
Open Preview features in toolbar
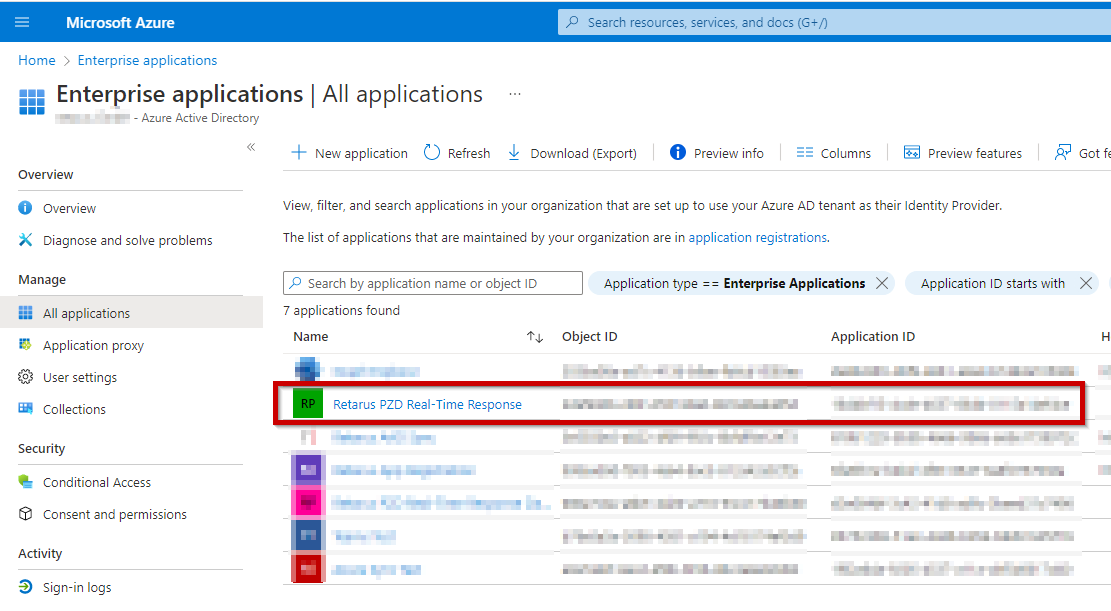tap(963, 153)
